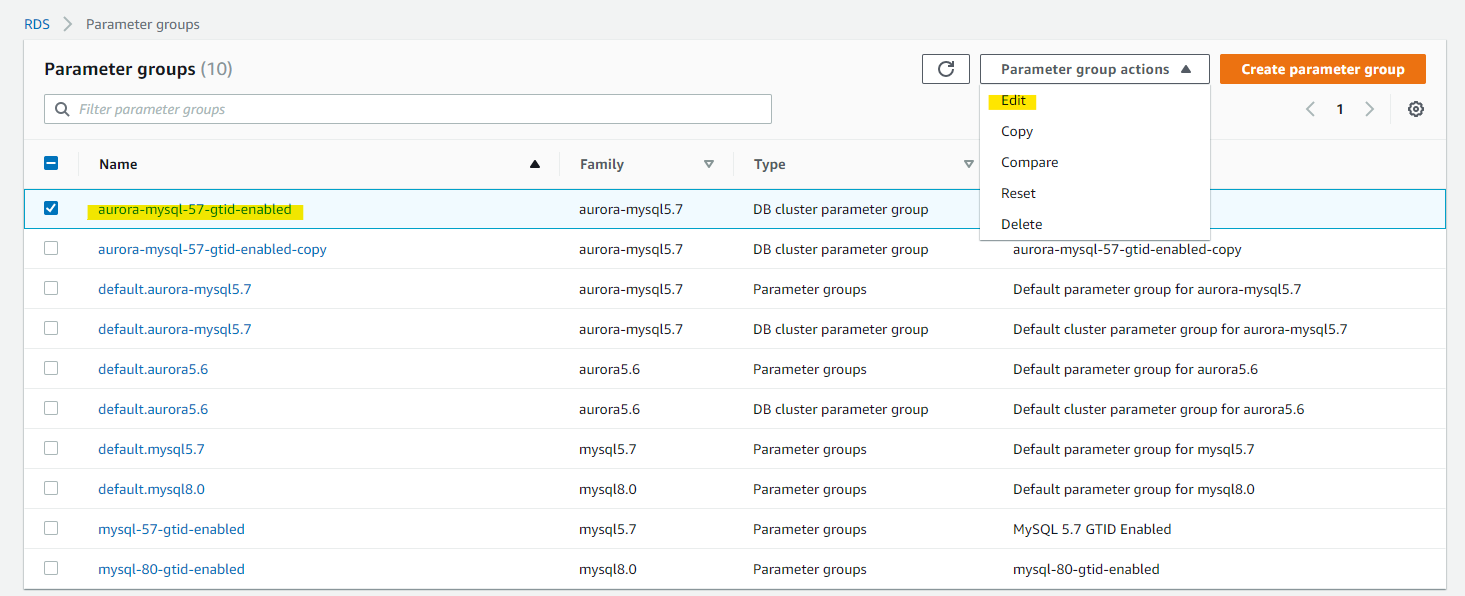
Task: Open default.aurora-mysql5.7 Parameter groups link
Action: (175, 289)
